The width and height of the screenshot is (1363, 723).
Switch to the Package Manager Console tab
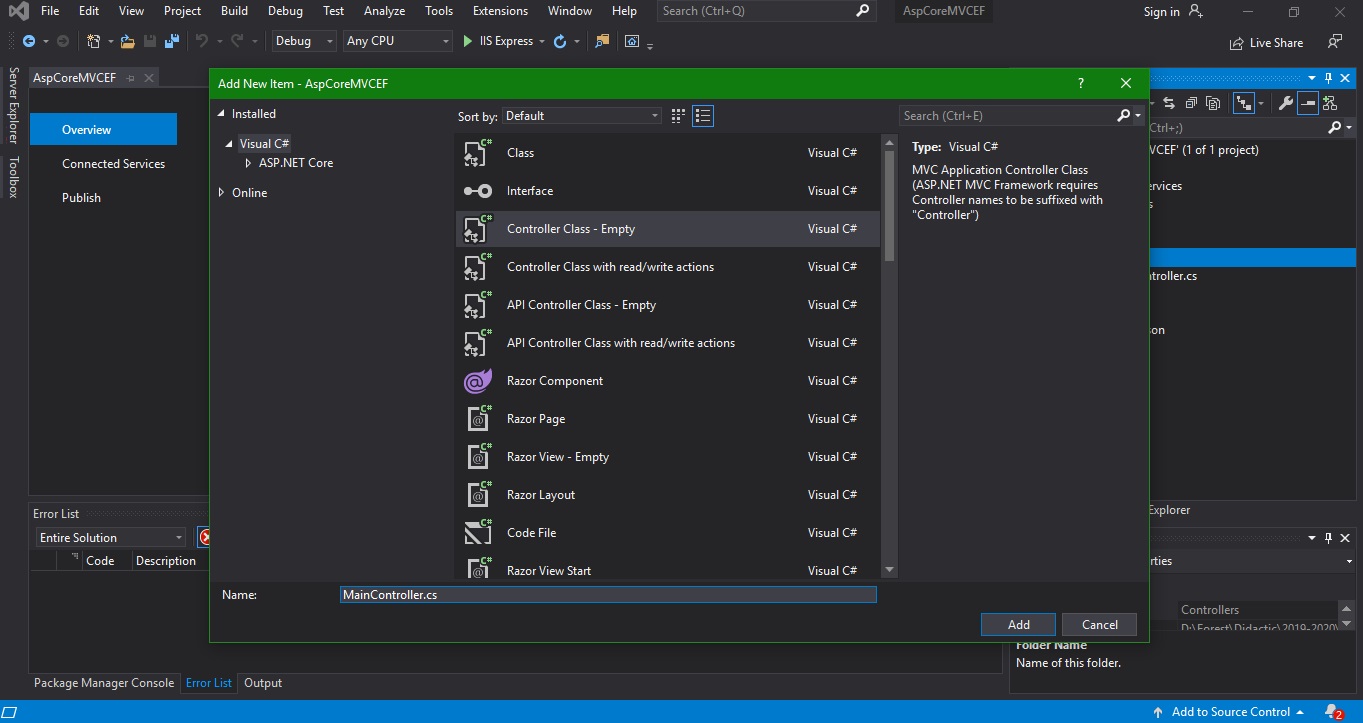click(x=104, y=683)
